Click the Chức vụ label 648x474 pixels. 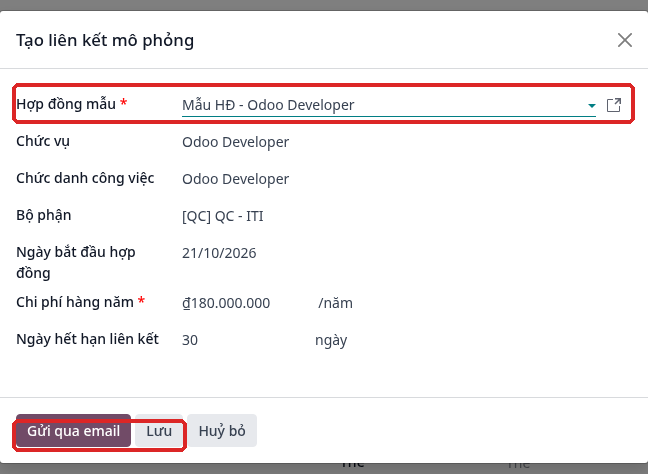[43, 141]
